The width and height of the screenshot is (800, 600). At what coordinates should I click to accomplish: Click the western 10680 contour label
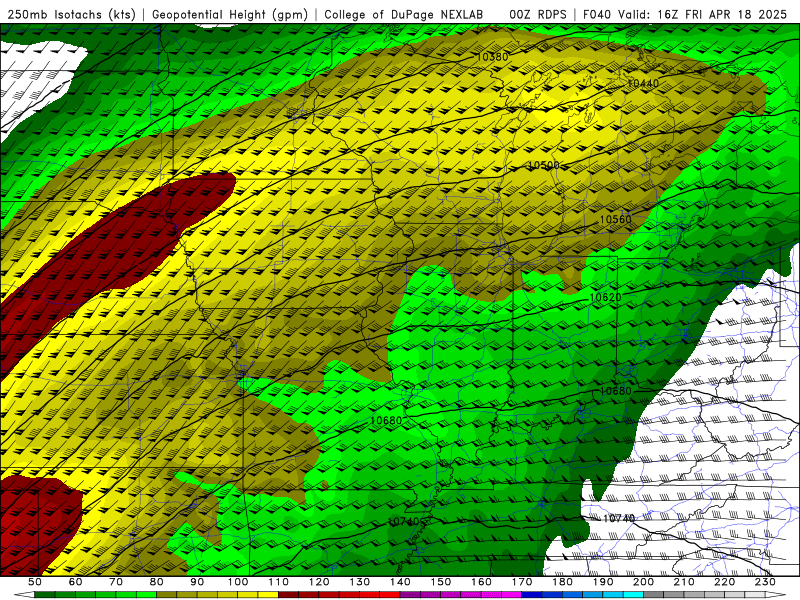(386, 420)
